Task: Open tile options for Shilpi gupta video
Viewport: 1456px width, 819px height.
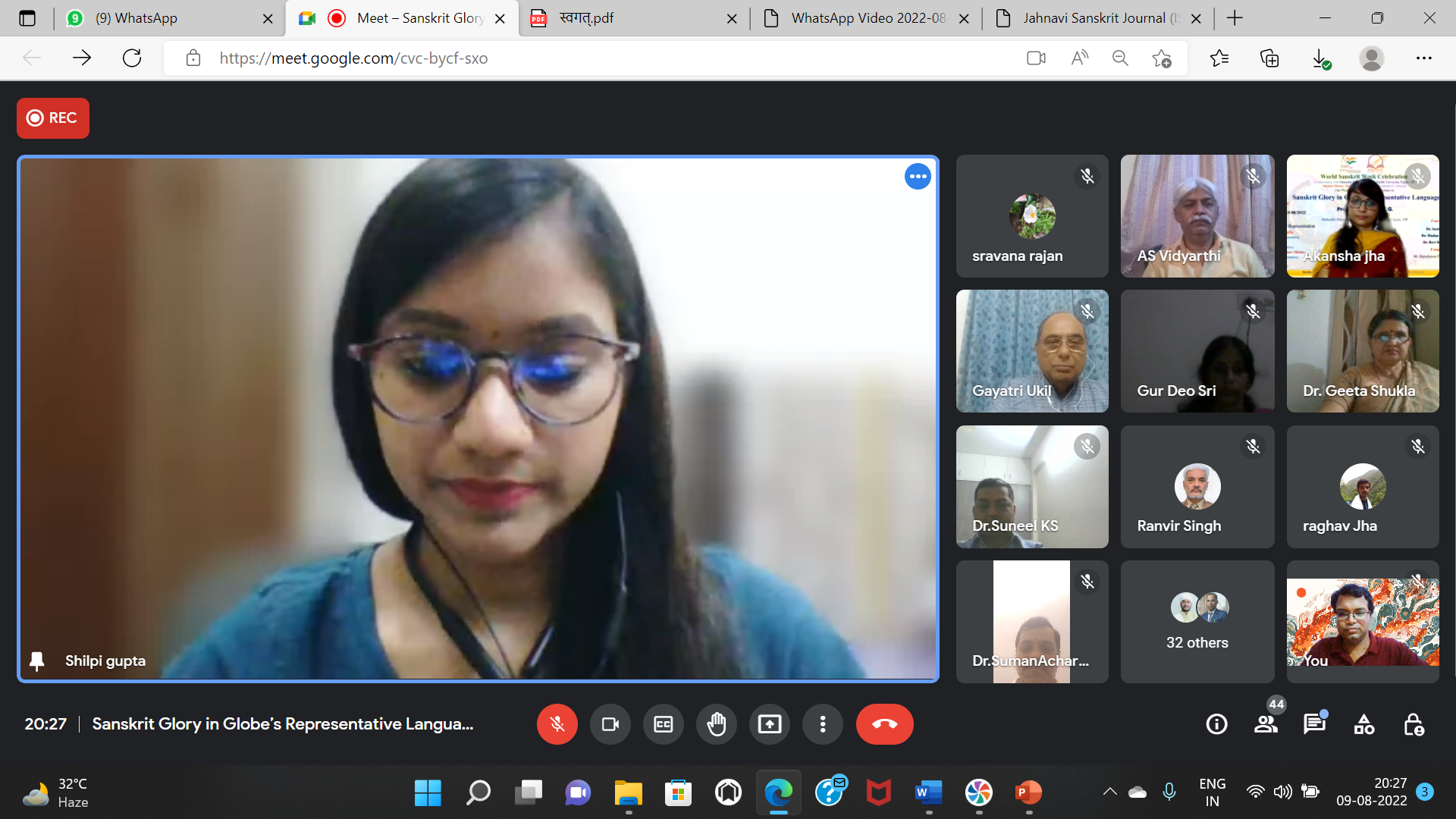Action: point(918,177)
